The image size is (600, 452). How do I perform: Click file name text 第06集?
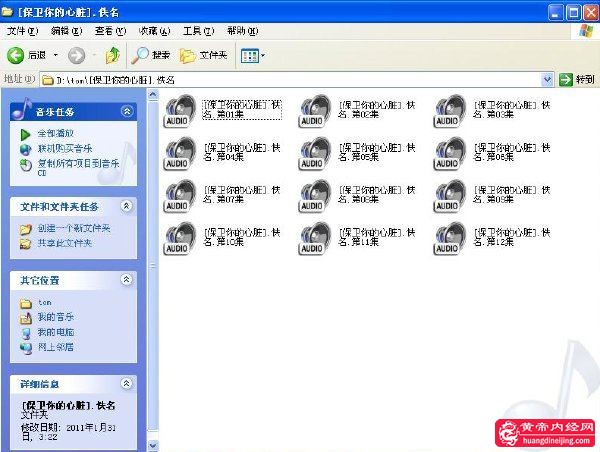click(x=512, y=152)
